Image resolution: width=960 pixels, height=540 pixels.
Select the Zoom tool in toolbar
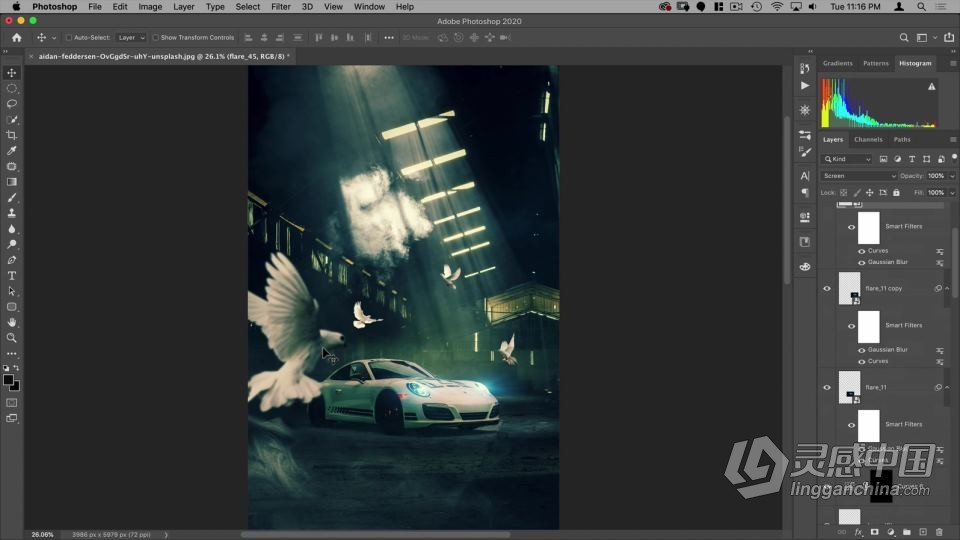12,338
